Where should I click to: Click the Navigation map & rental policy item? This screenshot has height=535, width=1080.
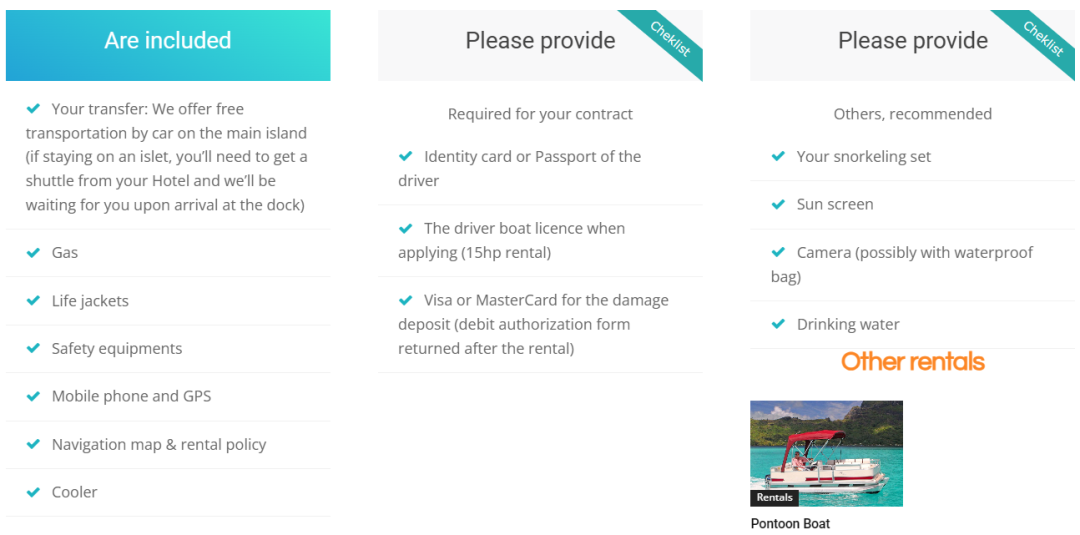point(158,445)
